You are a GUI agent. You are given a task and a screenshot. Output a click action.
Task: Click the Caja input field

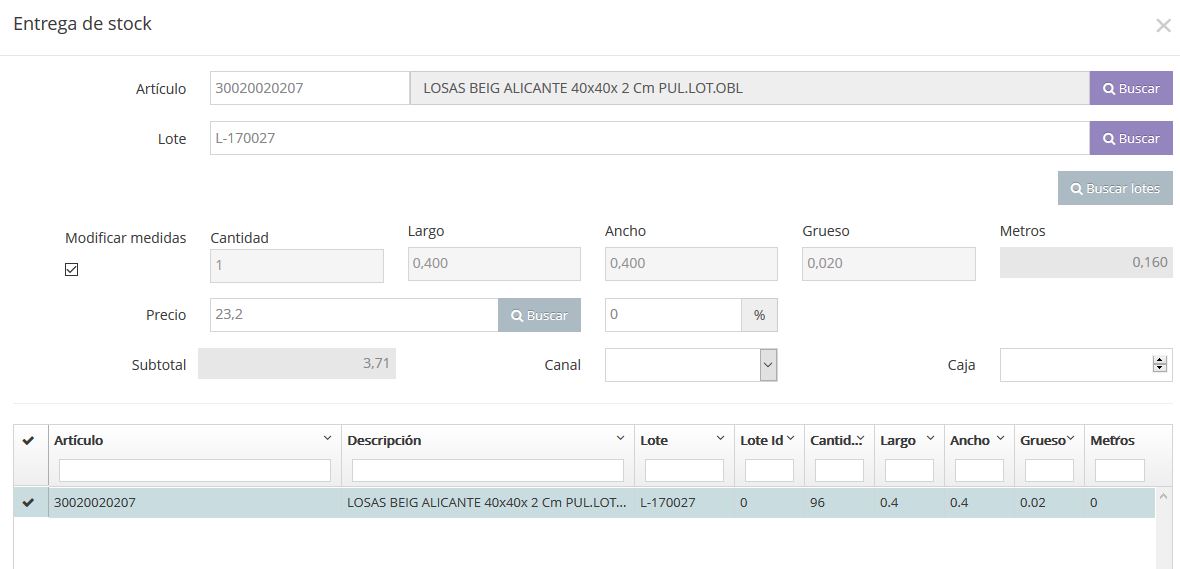(1086, 365)
